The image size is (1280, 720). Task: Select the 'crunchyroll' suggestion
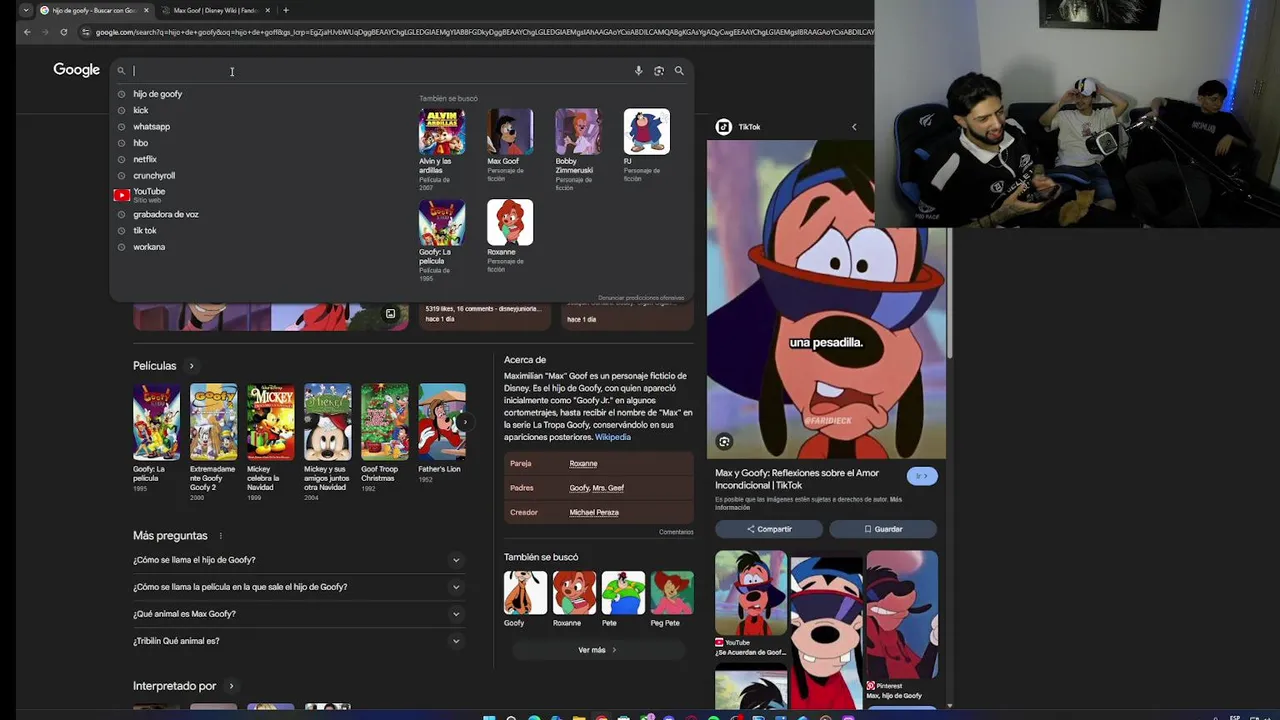point(154,176)
